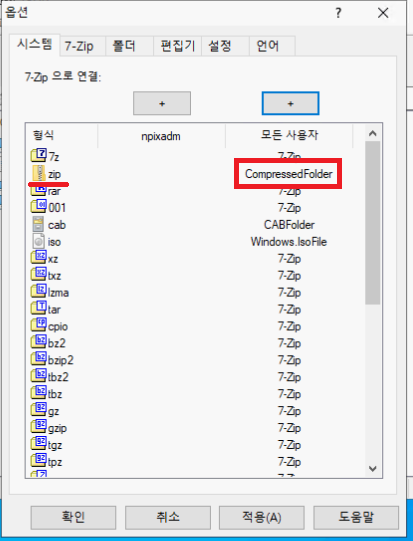This screenshot has height=541, width=413.
Task: Open the 편집기 tab
Action: point(178,46)
